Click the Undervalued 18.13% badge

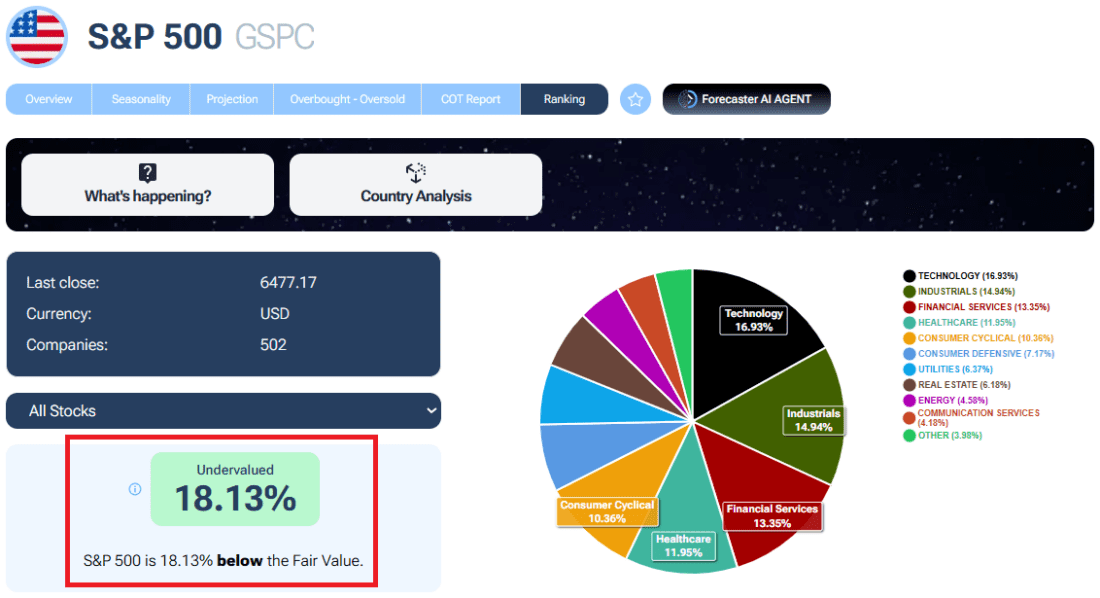click(x=235, y=489)
